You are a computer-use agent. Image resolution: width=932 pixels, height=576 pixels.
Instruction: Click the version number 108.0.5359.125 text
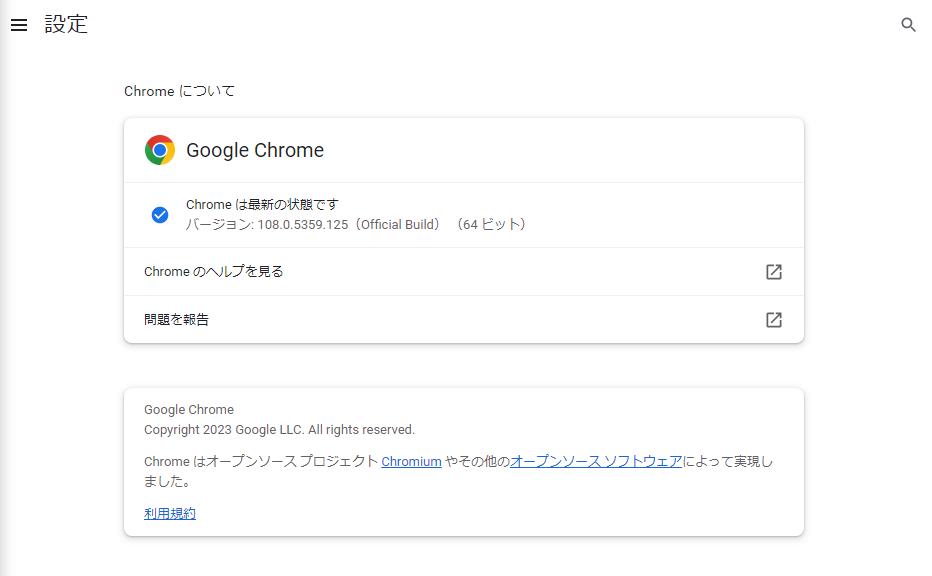click(x=302, y=225)
